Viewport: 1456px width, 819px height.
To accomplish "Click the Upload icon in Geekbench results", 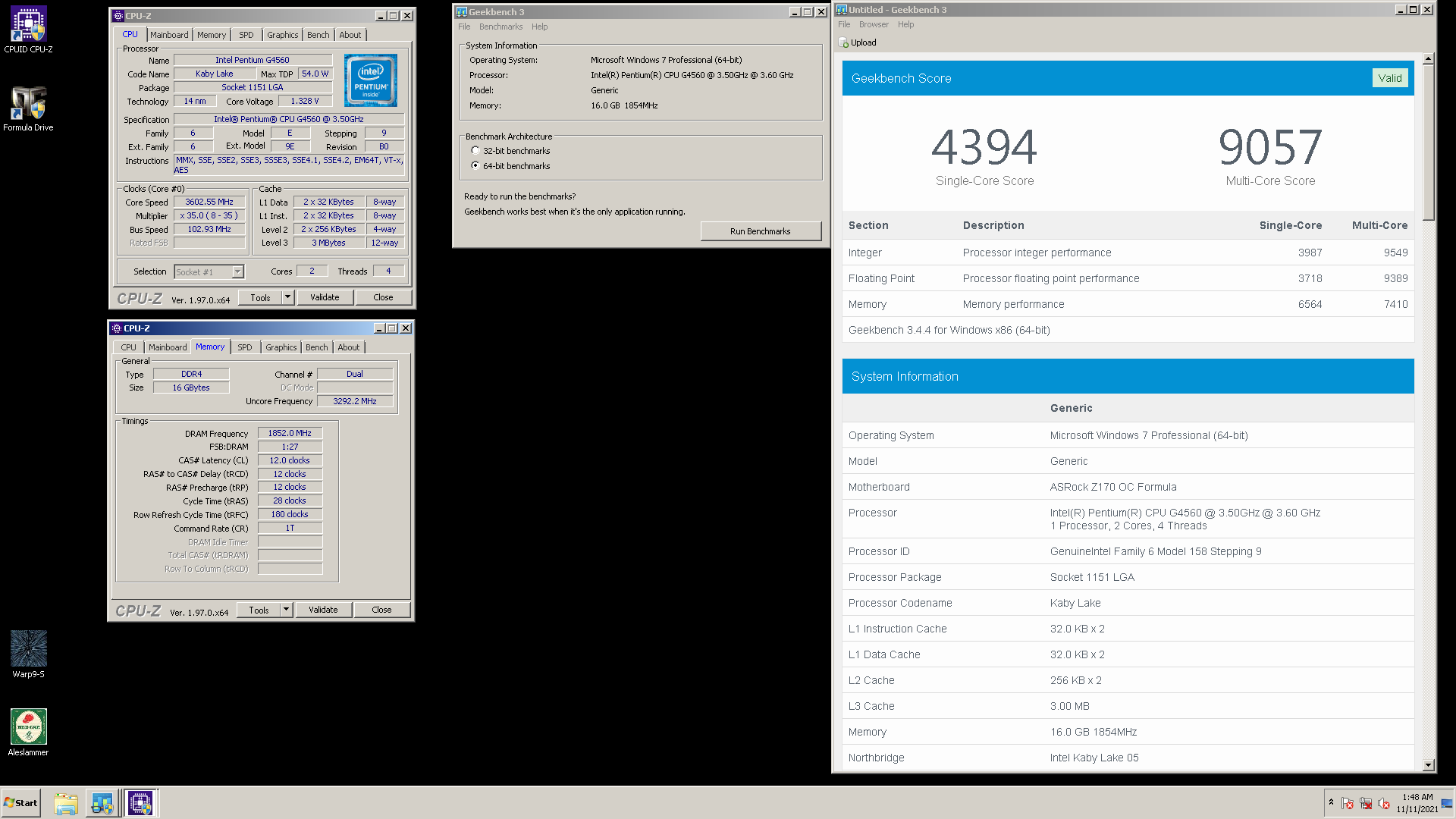I will (843, 42).
